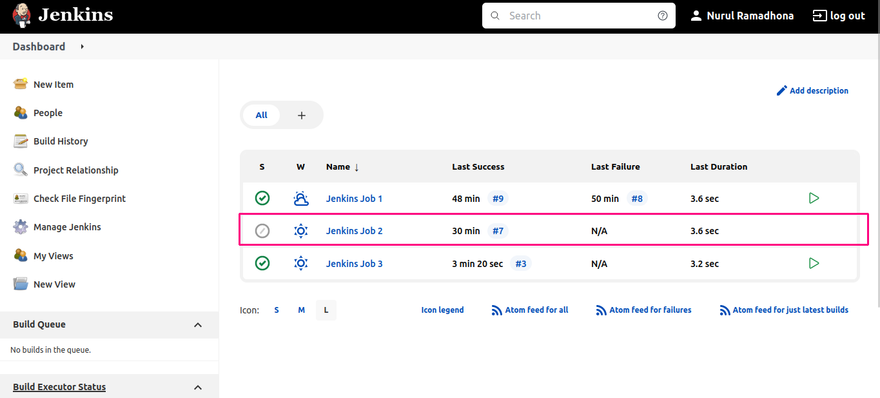The height and width of the screenshot is (398, 880).
Task: Click the My Views icon
Action: pyautogui.click(x=21, y=255)
